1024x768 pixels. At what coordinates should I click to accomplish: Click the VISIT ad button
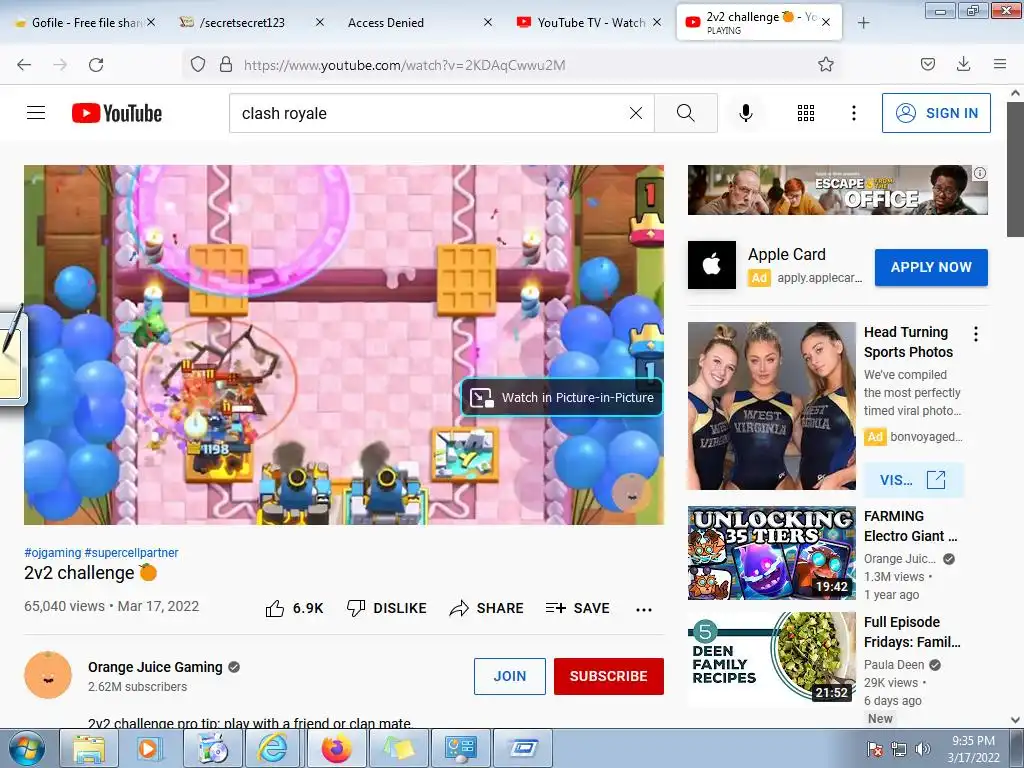point(913,480)
